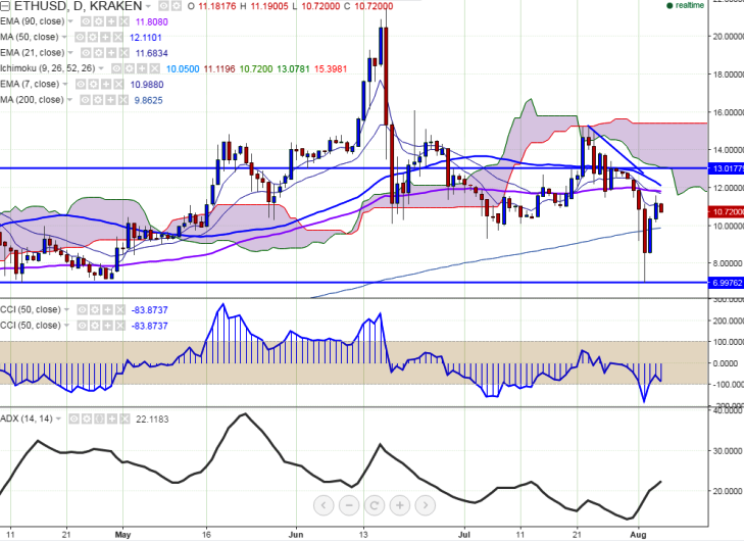The width and height of the screenshot is (744, 541).
Task: Open settings gear on first CCI (50, close) row
Action: (94, 310)
